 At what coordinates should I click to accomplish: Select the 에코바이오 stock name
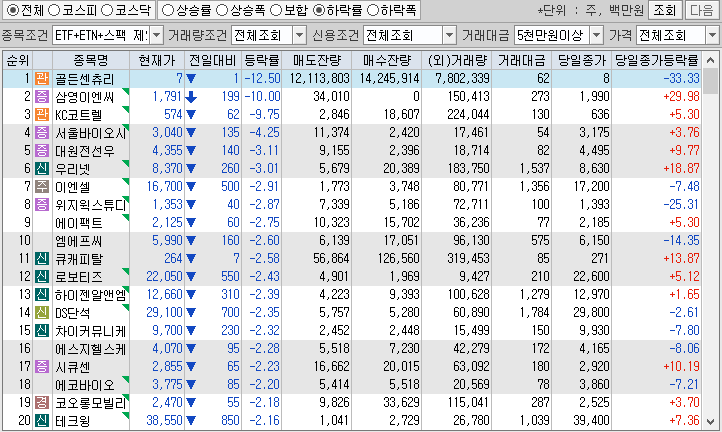pyautogui.click(x=84, y=385)
